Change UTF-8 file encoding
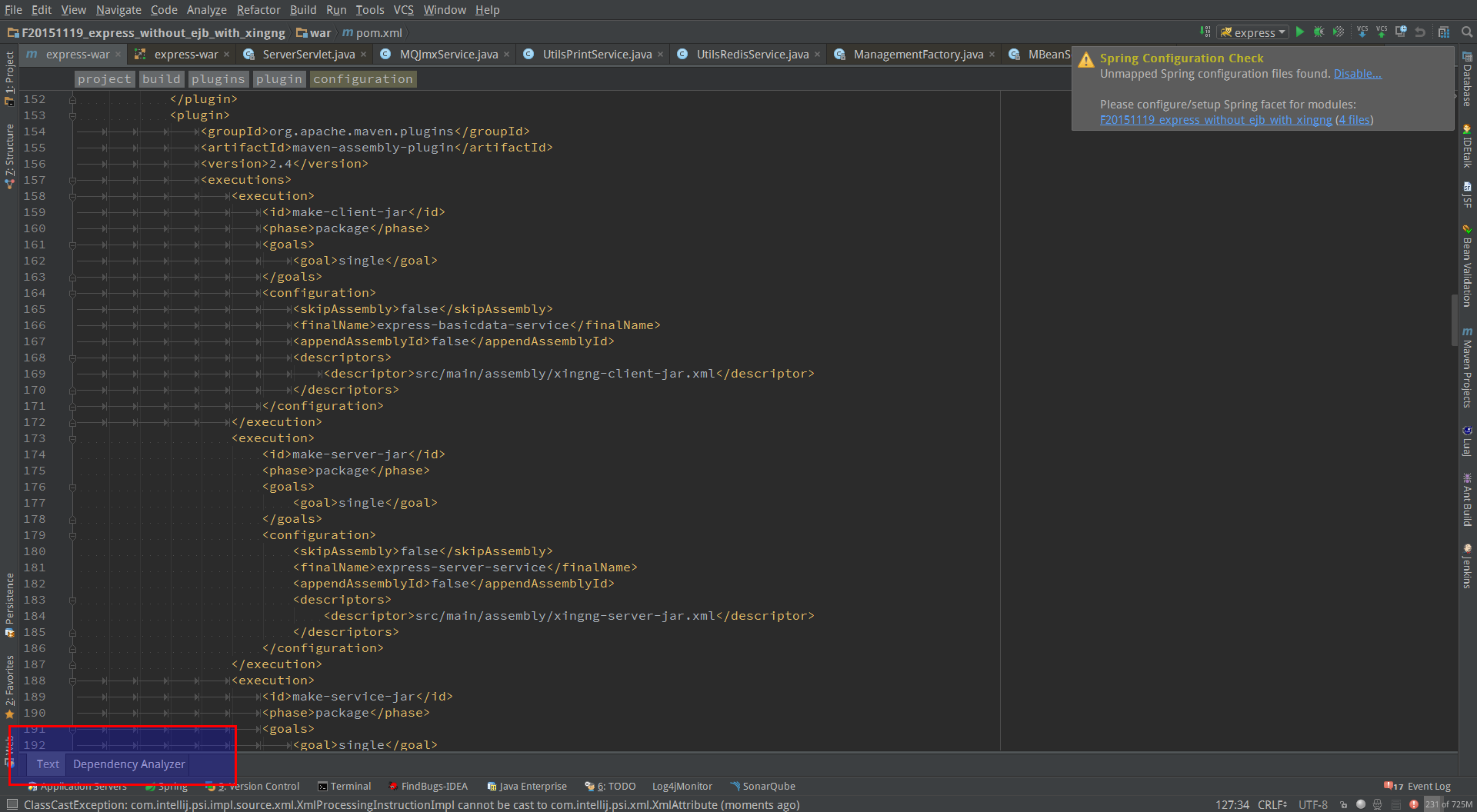The image size is (1477, 812). coord(1313,804)
